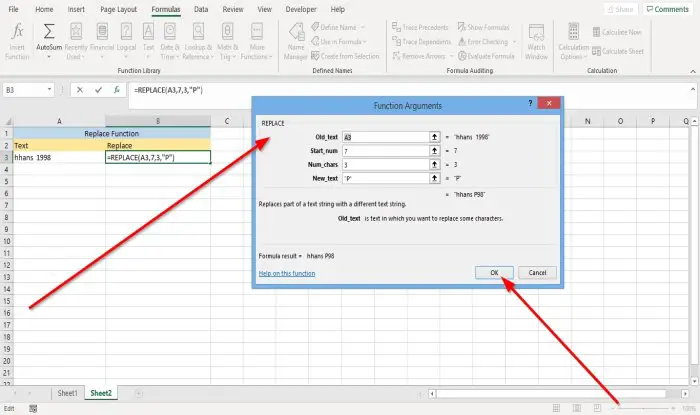Open Math & Trig functions
This screenshot has width=700, height=415.
228,41
